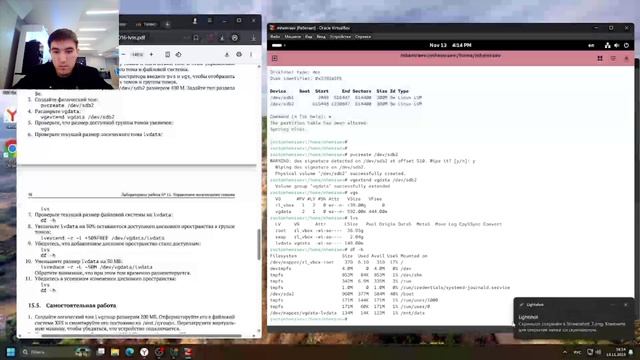Click the Yandex desktop shortcut icon
Screen dimensions: 640x360
[11, 116]
